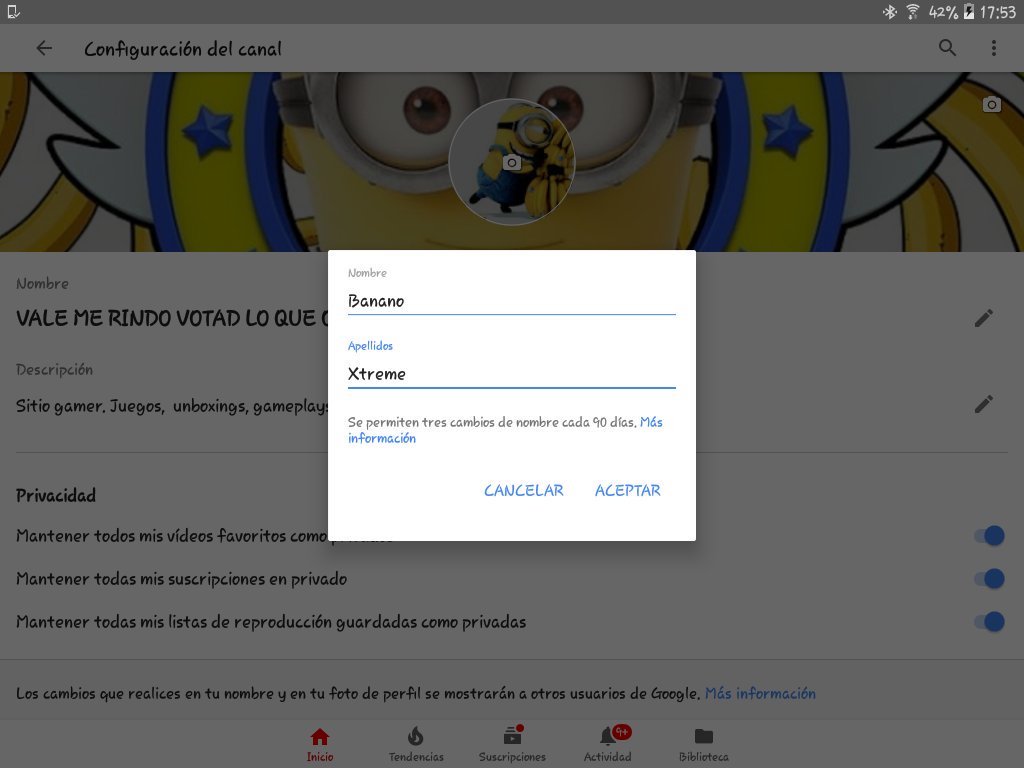Change profile picture via avatar camera icon

(x=512, y=163)
